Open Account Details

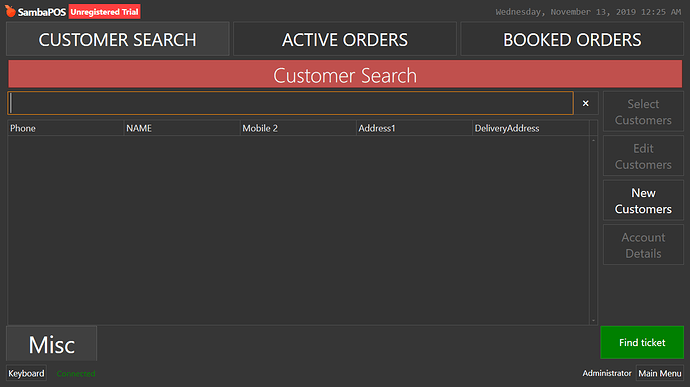(x=643, y=245)
